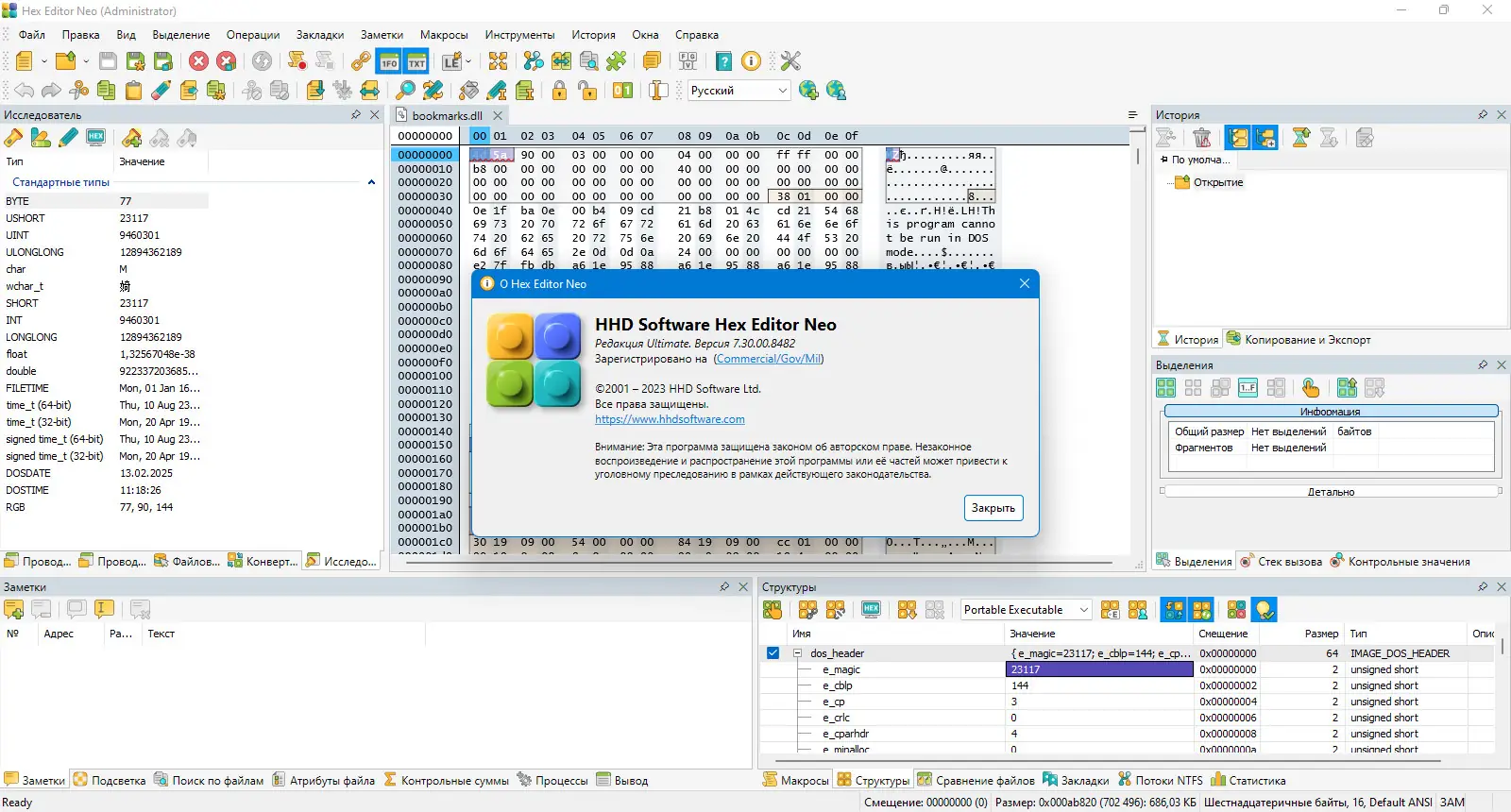Open the Справка menu
Image resolution: width=1511 pixels, height=812 pixels.
pyautogui.click(x=696, y=35)
